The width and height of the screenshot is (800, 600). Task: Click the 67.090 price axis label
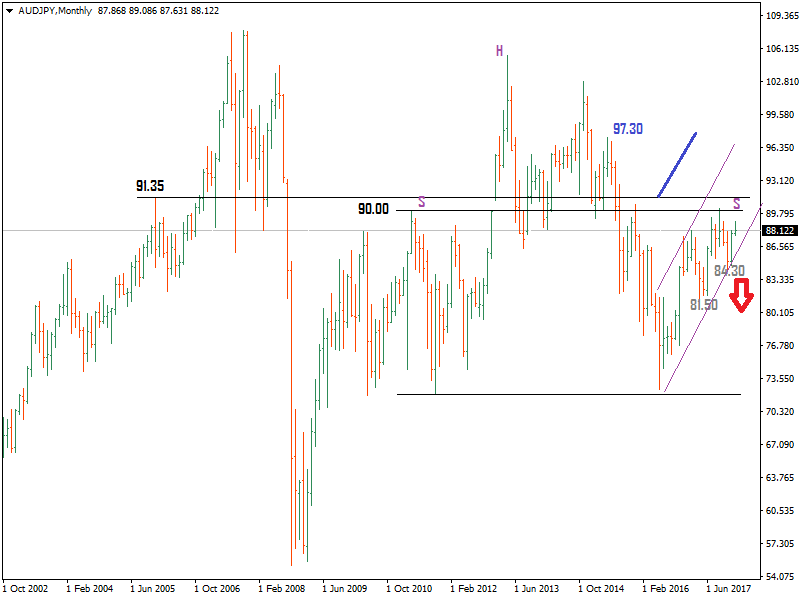coord(780,444)
